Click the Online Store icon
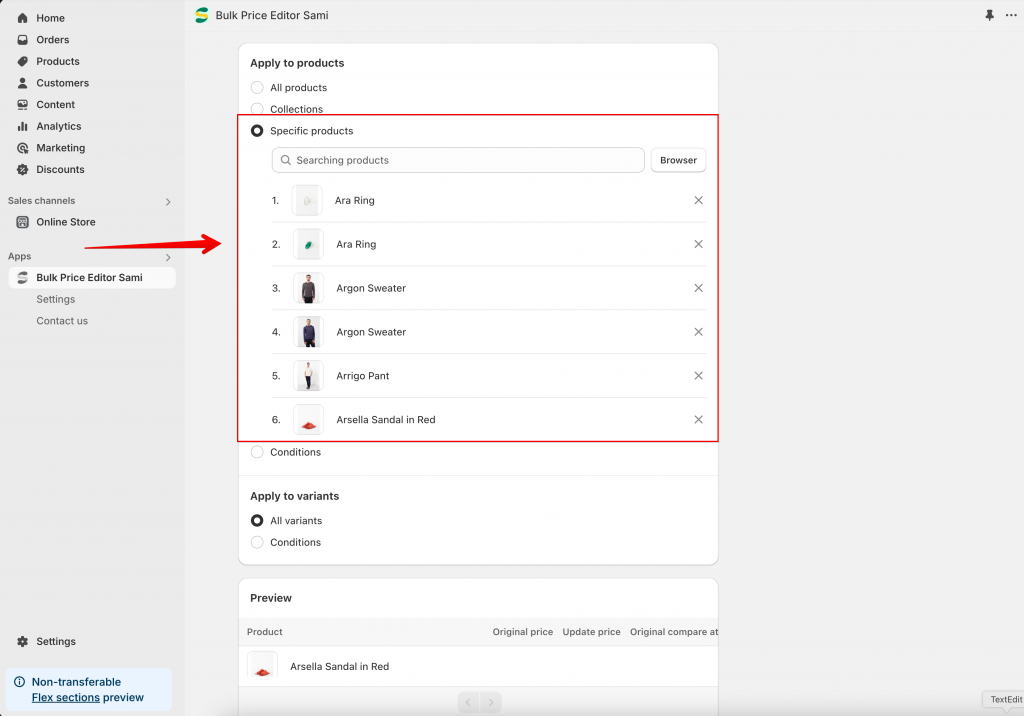 22,222
